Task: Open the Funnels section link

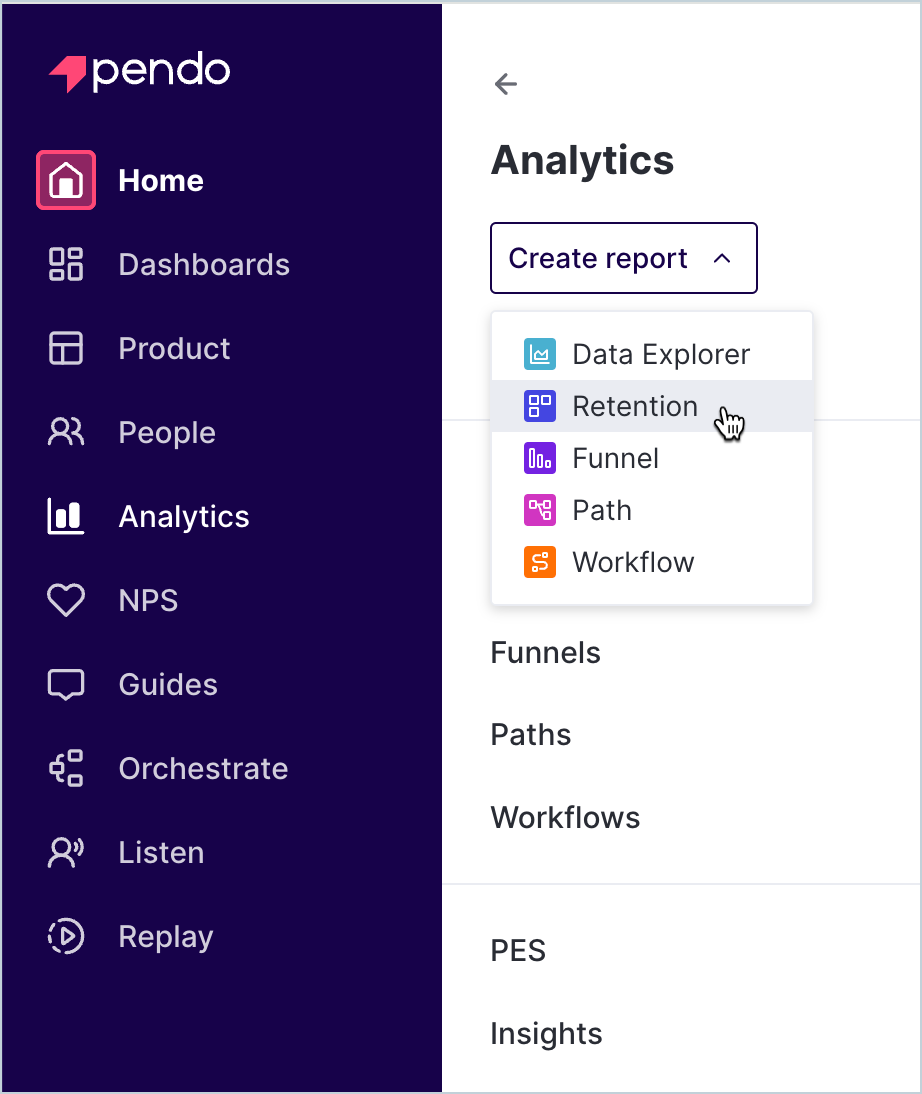Action: pos(546,653)
